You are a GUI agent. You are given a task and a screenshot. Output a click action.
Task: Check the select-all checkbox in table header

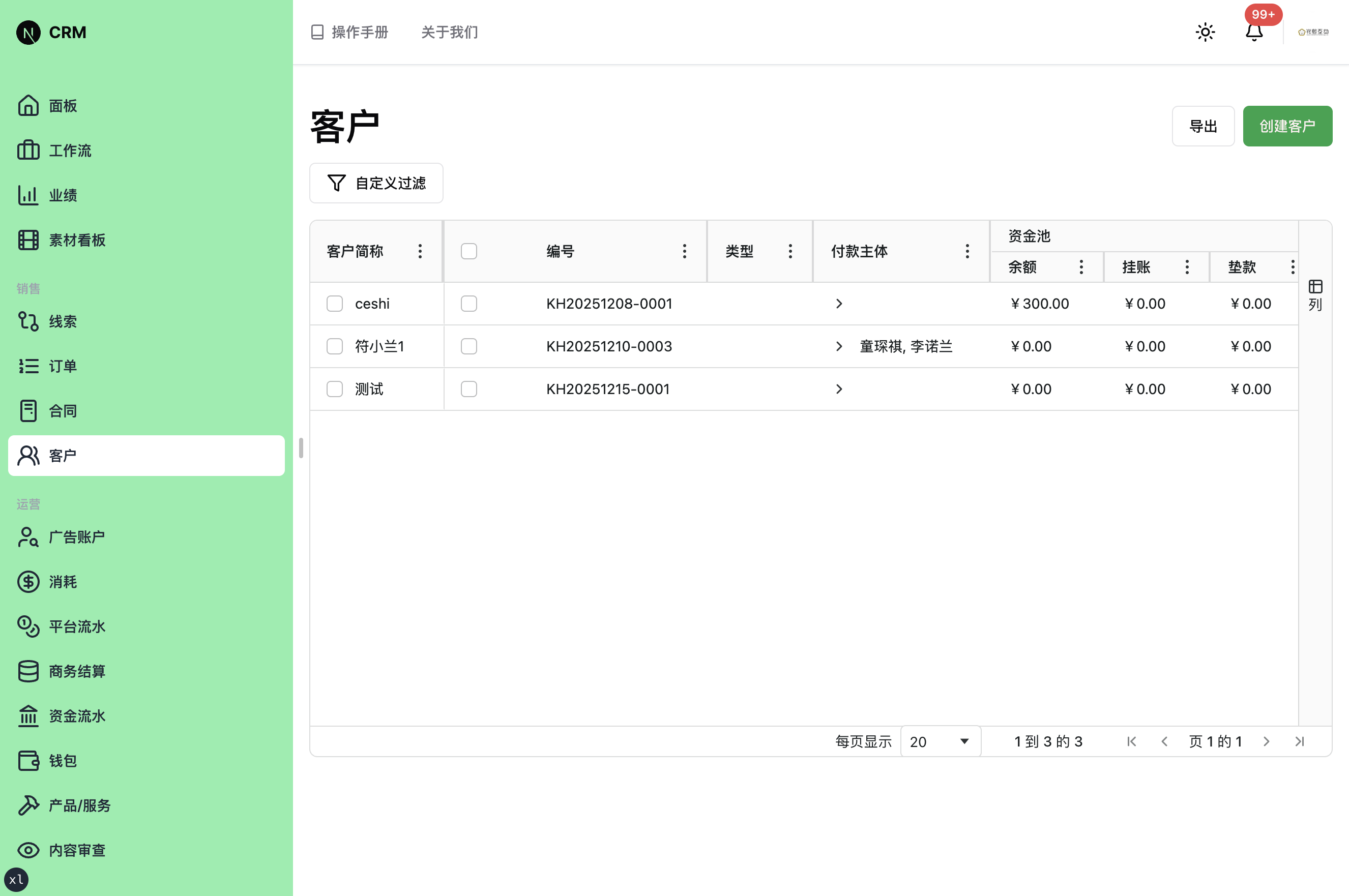(x=468, y=251)
